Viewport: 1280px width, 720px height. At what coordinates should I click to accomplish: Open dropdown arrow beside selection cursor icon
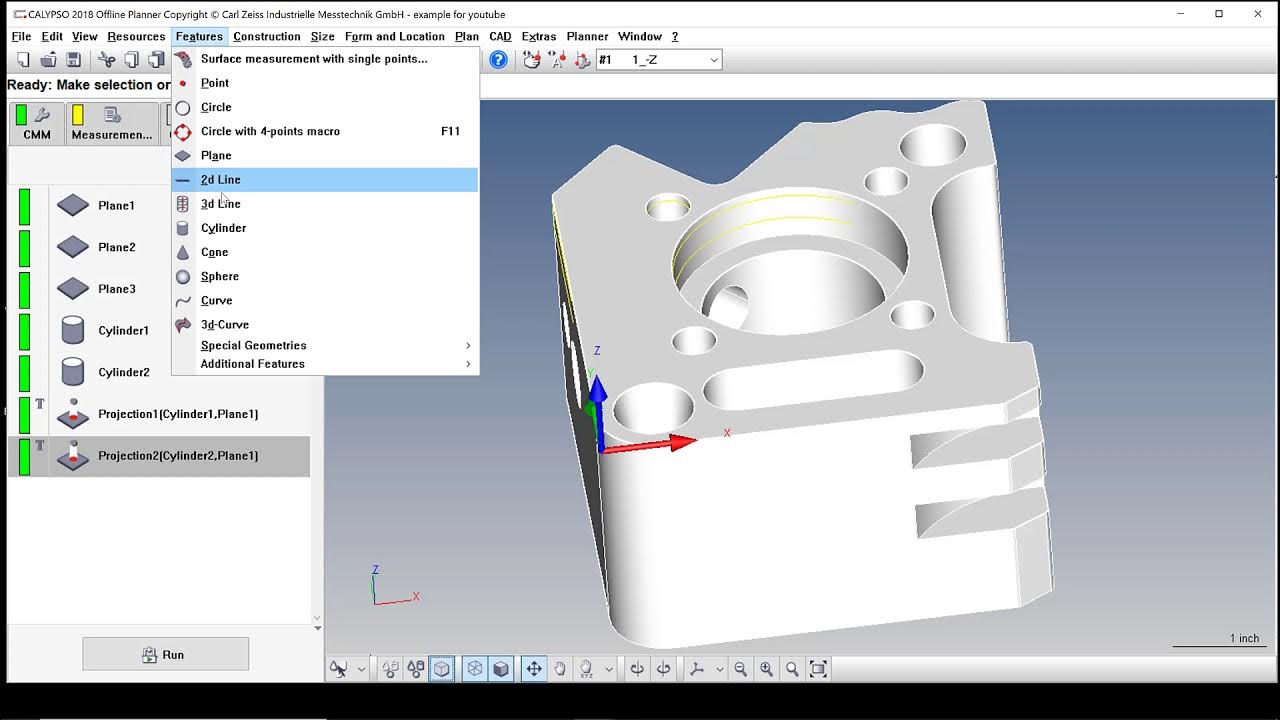coord(361,669)
